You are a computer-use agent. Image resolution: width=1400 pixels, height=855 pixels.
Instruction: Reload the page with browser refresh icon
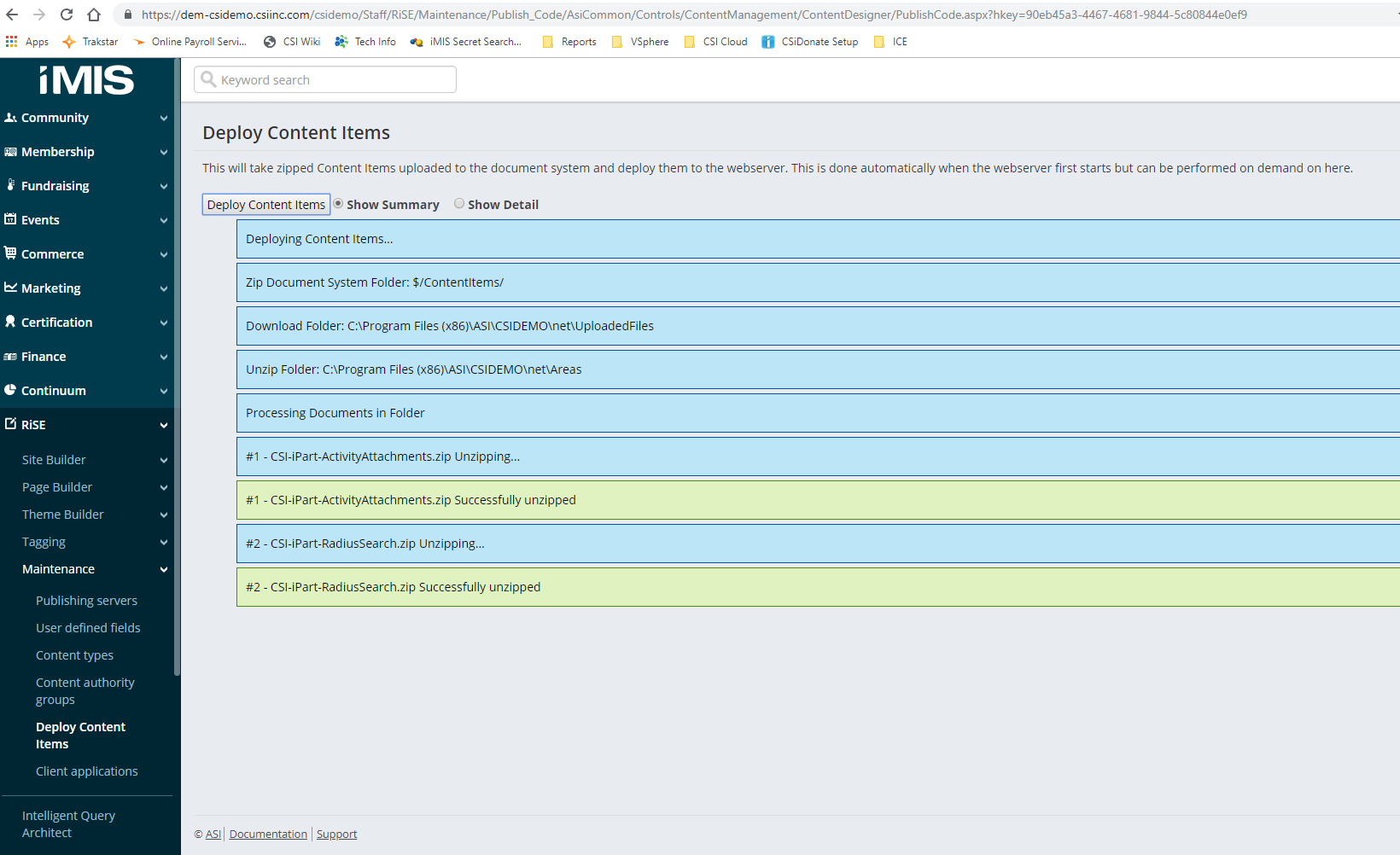tap(67, 15)
